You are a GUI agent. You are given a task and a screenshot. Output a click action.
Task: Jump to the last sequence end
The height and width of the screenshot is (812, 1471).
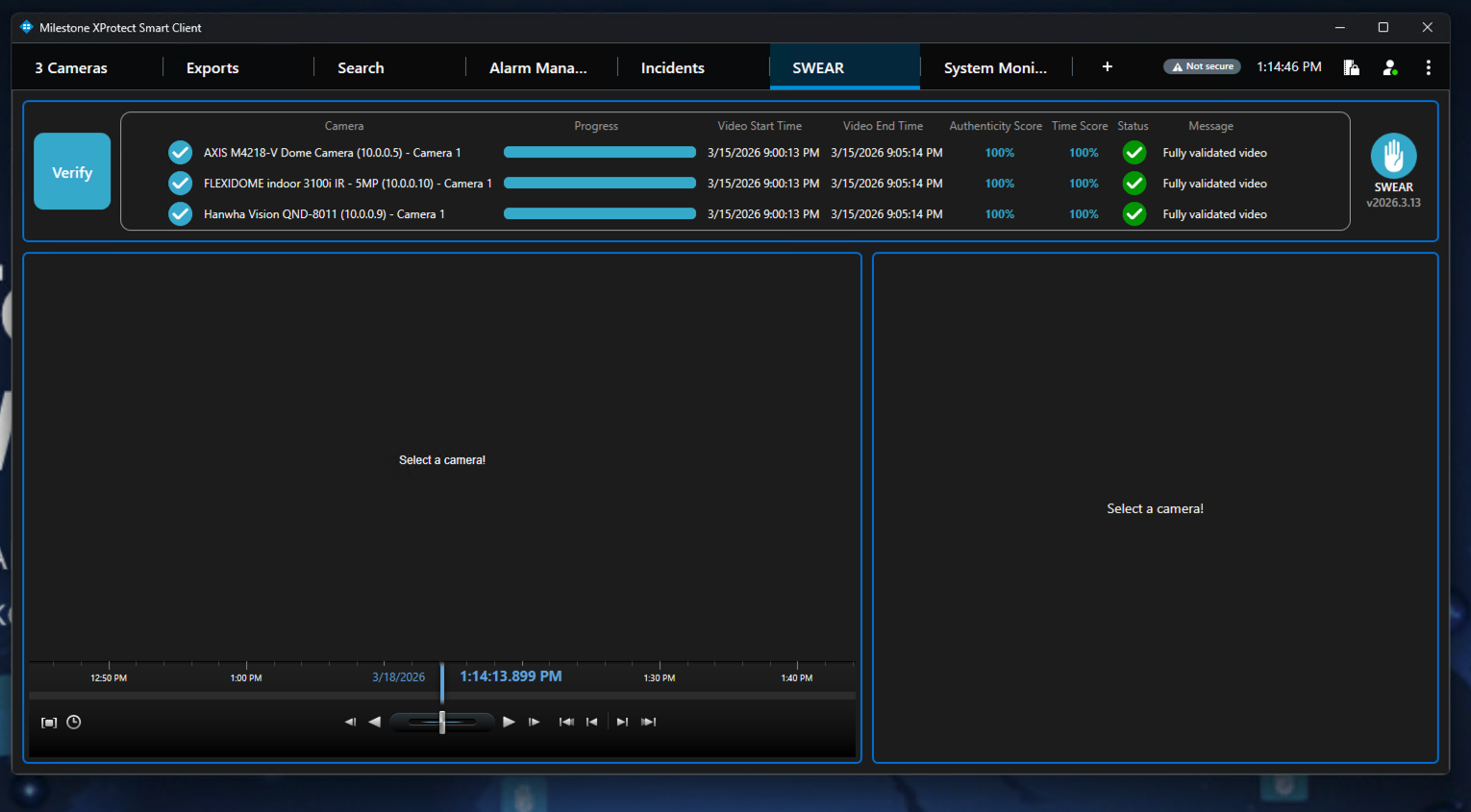(649, 722)
